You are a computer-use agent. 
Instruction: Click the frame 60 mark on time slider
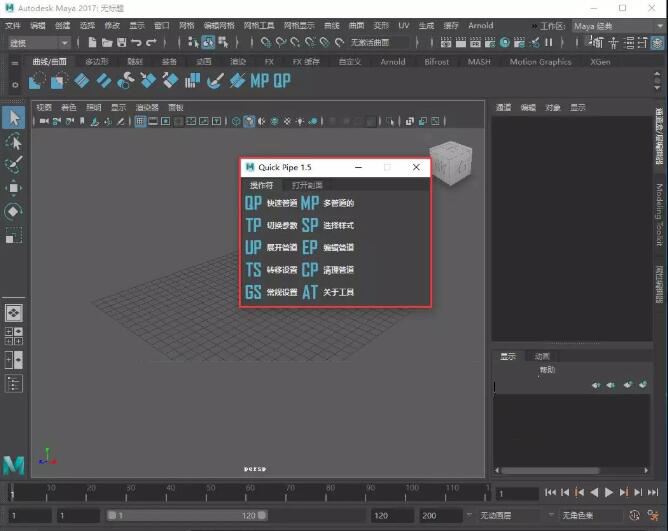[x=249, y=493]
